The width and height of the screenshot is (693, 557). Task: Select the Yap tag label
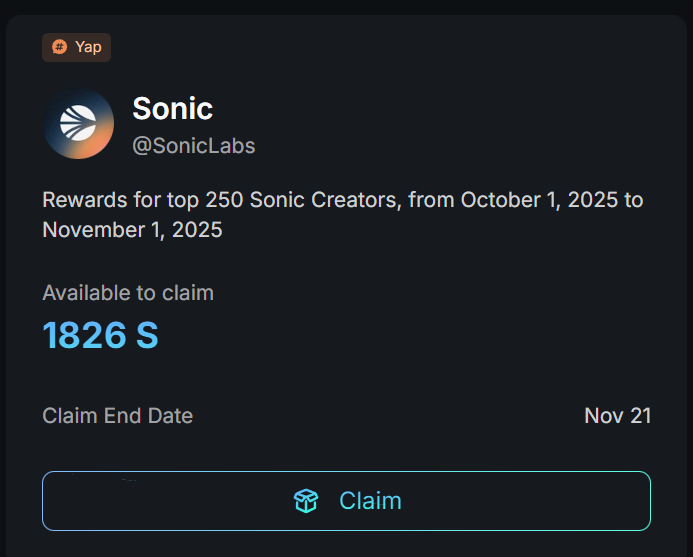(88, 47)
